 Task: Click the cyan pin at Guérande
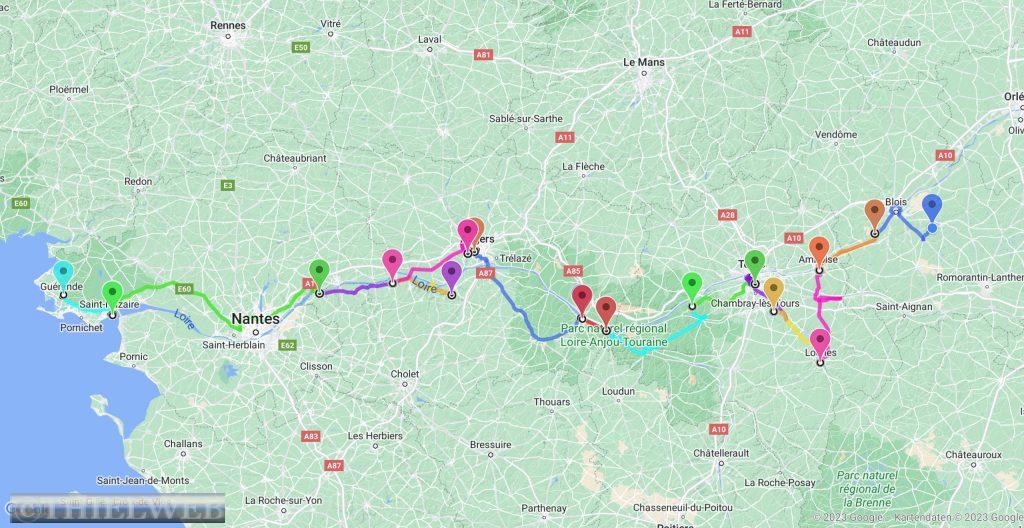63,274
